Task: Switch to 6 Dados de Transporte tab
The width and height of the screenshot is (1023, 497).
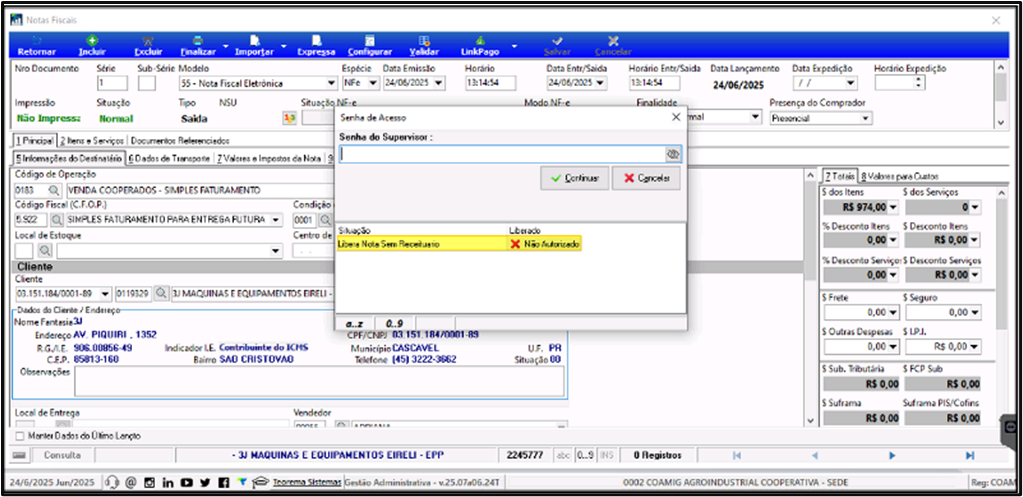Action: pyautogui.click(x=169, y=158)
